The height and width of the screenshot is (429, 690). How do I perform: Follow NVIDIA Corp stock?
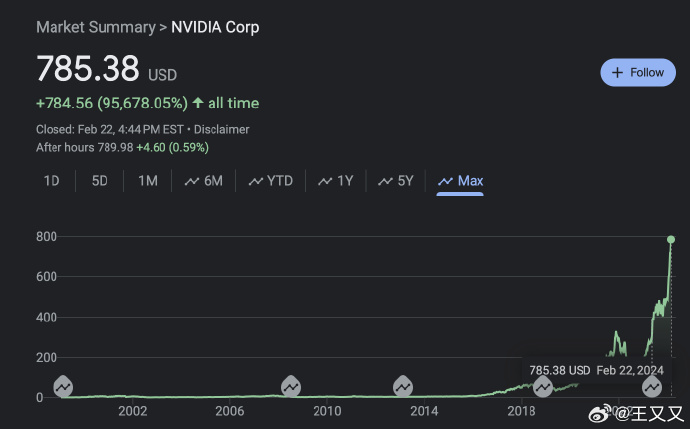click(638, 73)
